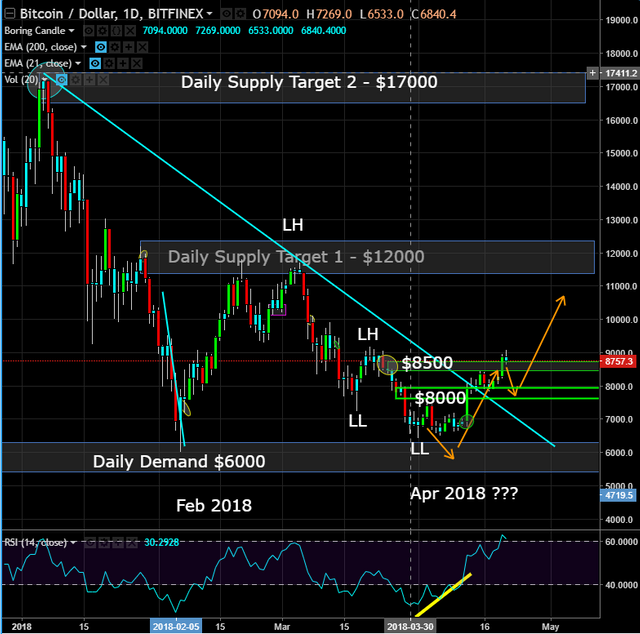The image size is (640, 634).
Task: Expand the EMA (200, close) dropdown arrow
Action: [x=84, y=47]
